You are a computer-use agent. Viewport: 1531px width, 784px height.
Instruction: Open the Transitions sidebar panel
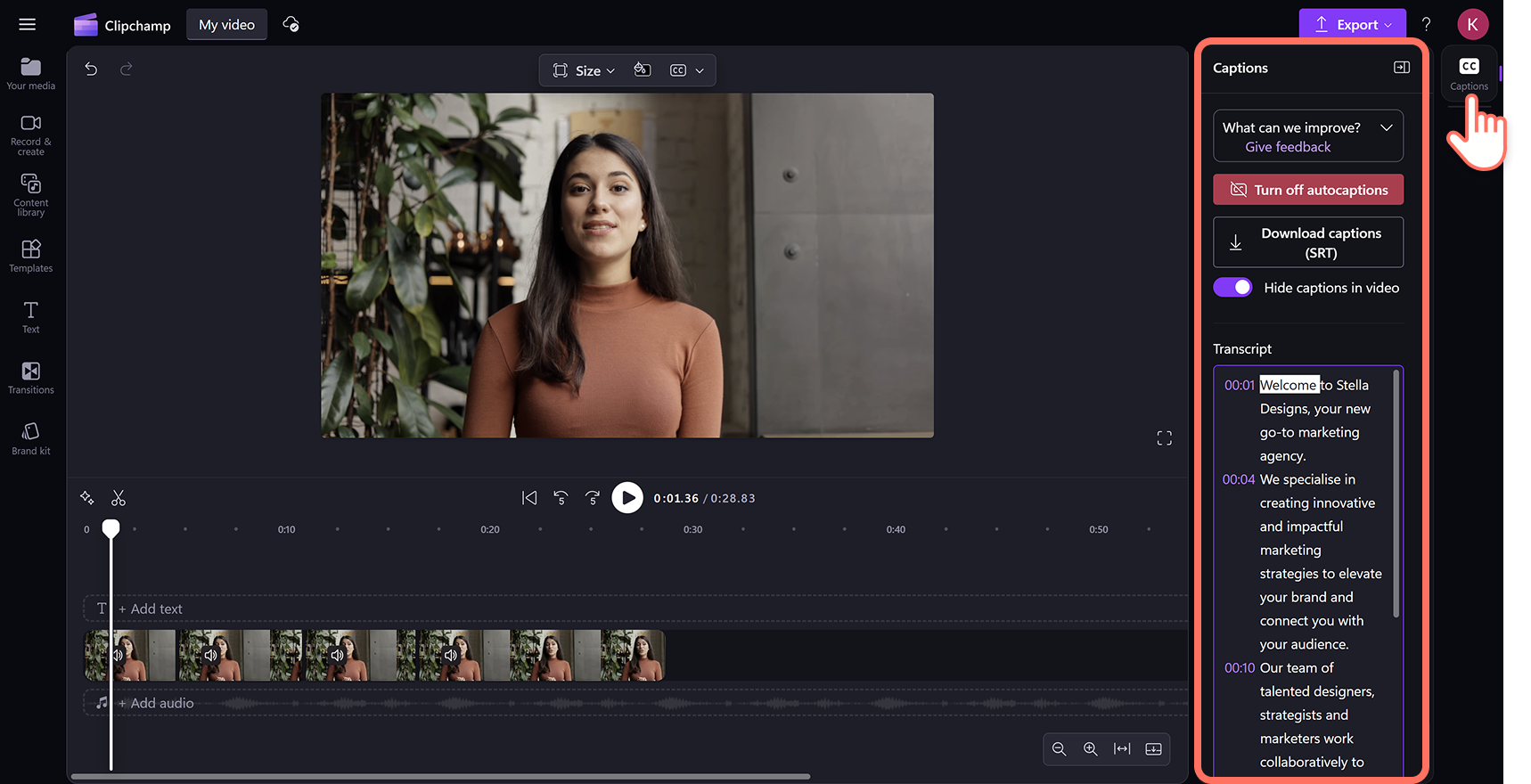31,378
